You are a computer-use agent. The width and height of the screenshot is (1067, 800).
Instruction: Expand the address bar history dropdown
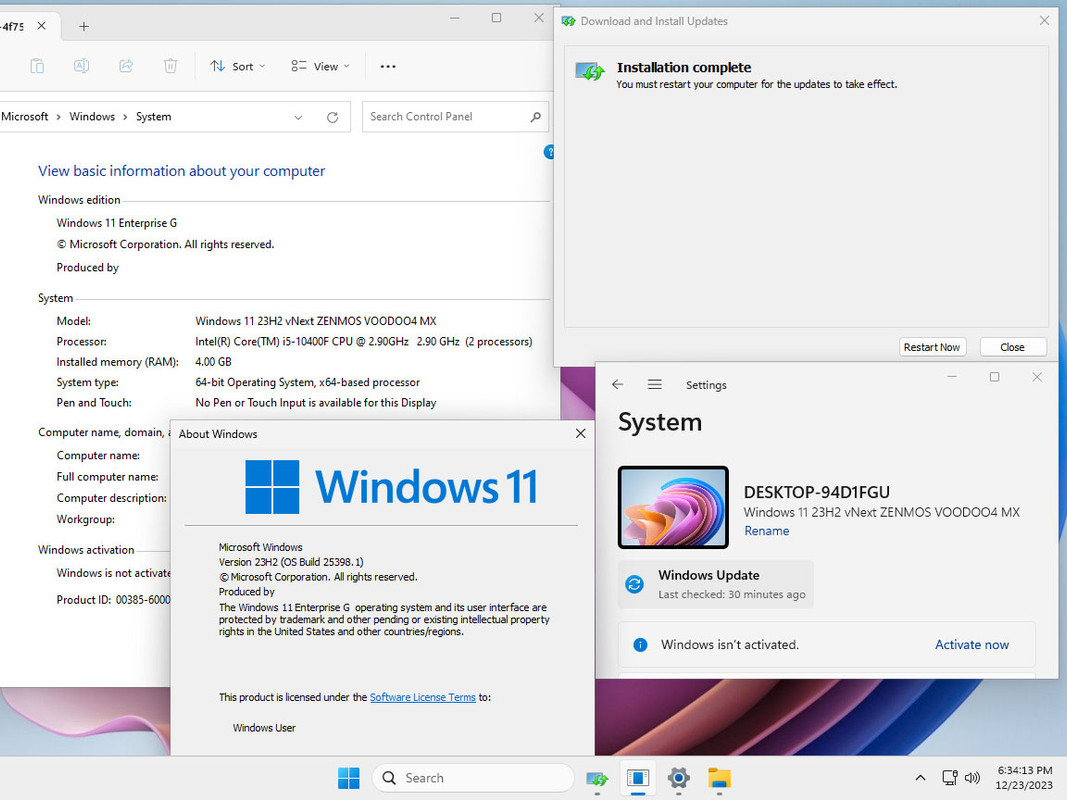tap(298, 117)
